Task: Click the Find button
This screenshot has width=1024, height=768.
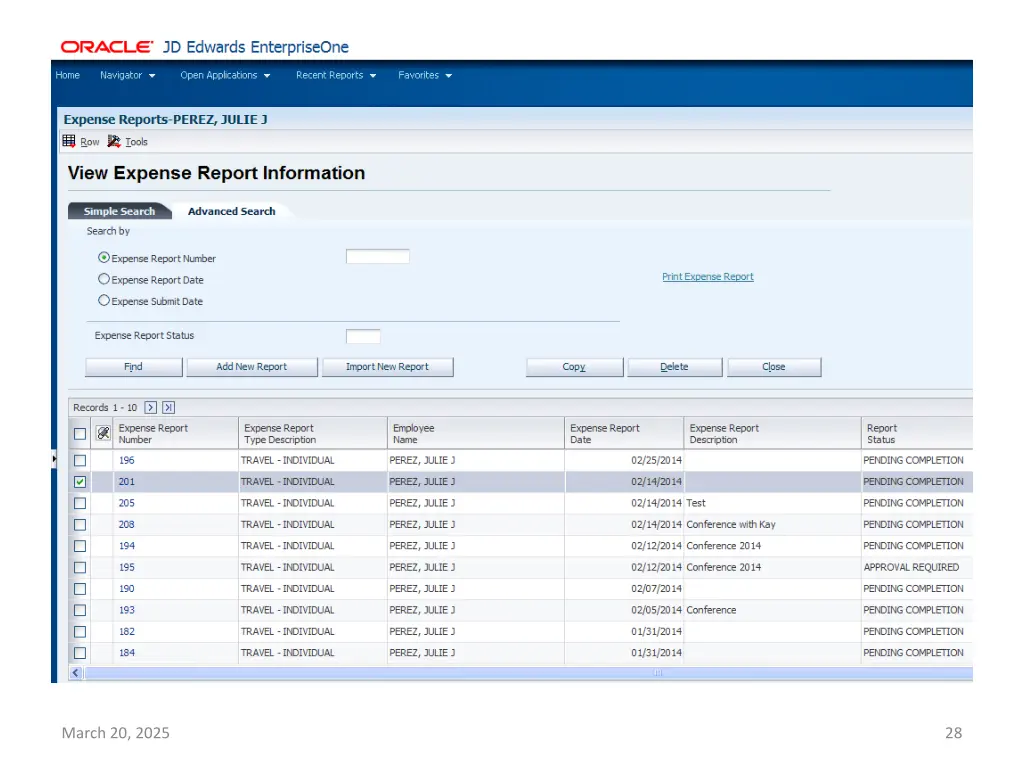Action: click(134, 367)
